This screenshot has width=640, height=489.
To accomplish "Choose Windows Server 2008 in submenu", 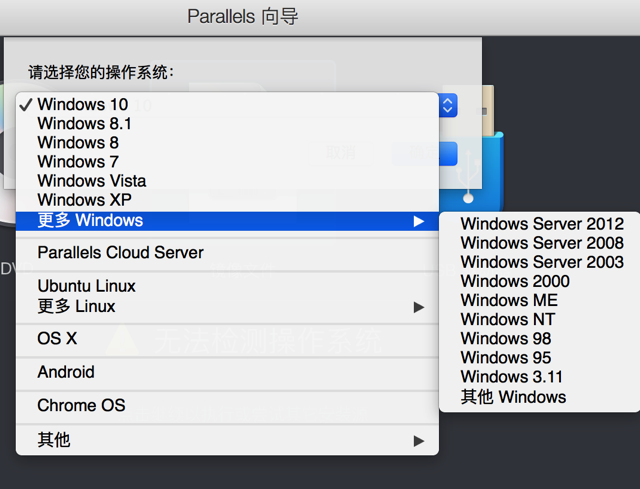I will 541,243.
